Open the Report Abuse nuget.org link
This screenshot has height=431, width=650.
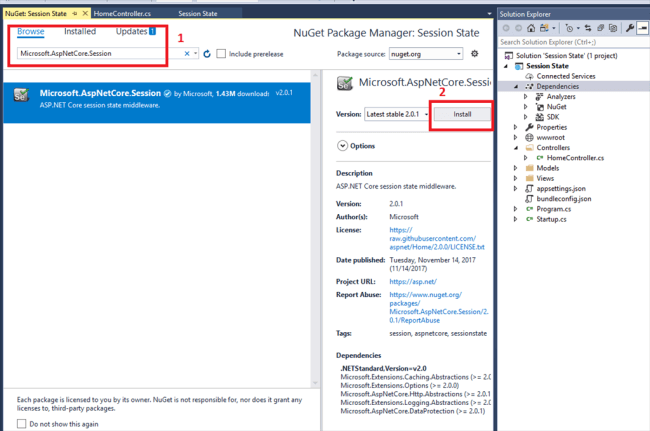point(439,308)
